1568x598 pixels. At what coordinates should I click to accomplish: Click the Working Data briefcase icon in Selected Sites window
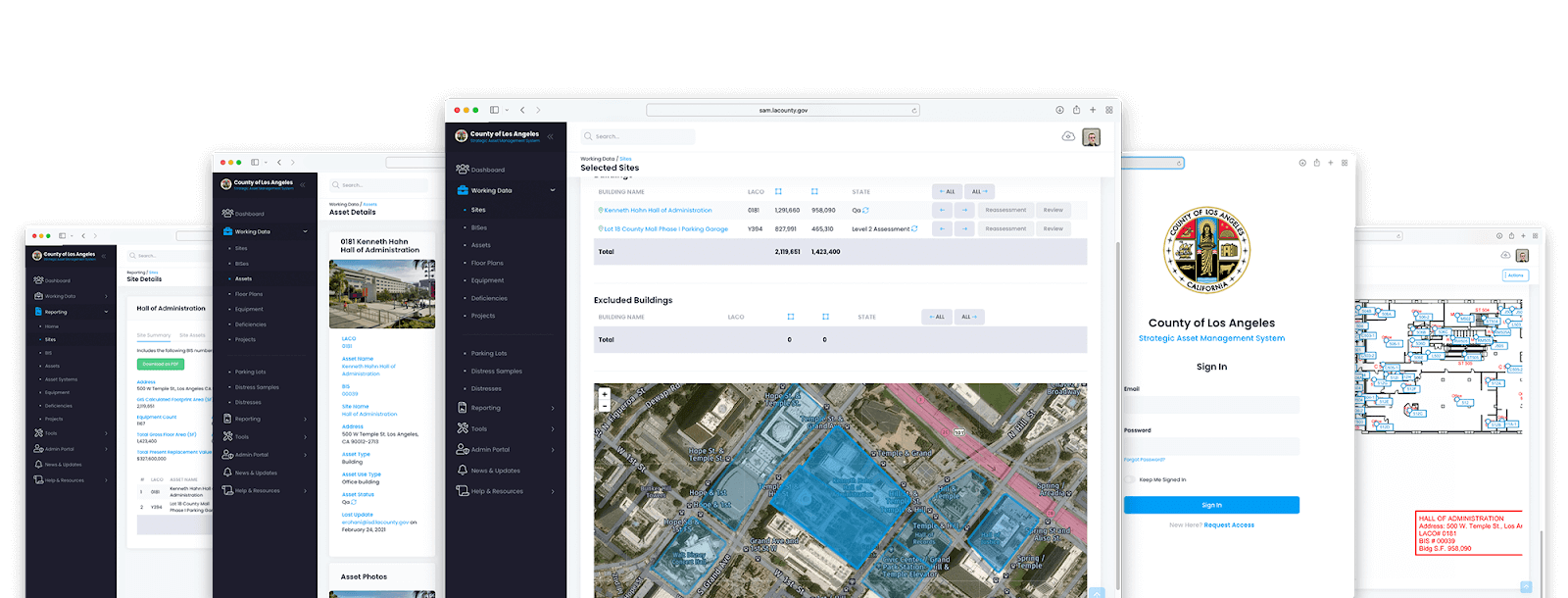click(463, 190)
